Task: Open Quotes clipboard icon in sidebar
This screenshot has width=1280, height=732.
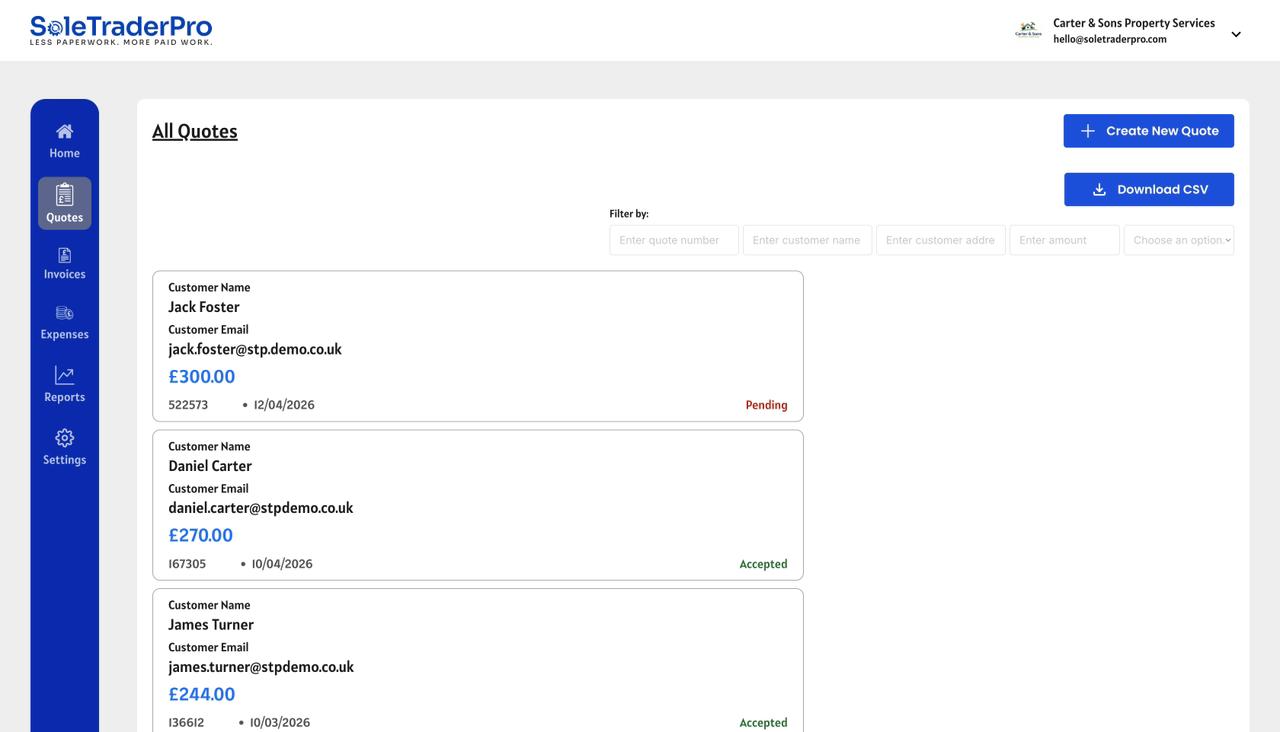Action: (x=64, y=194)
